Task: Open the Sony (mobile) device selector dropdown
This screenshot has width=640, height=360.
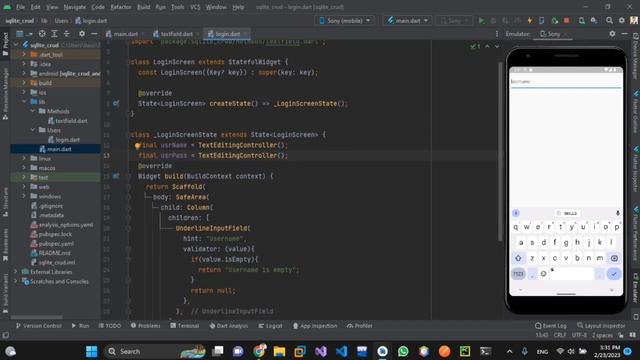Action: click(344, 20)
